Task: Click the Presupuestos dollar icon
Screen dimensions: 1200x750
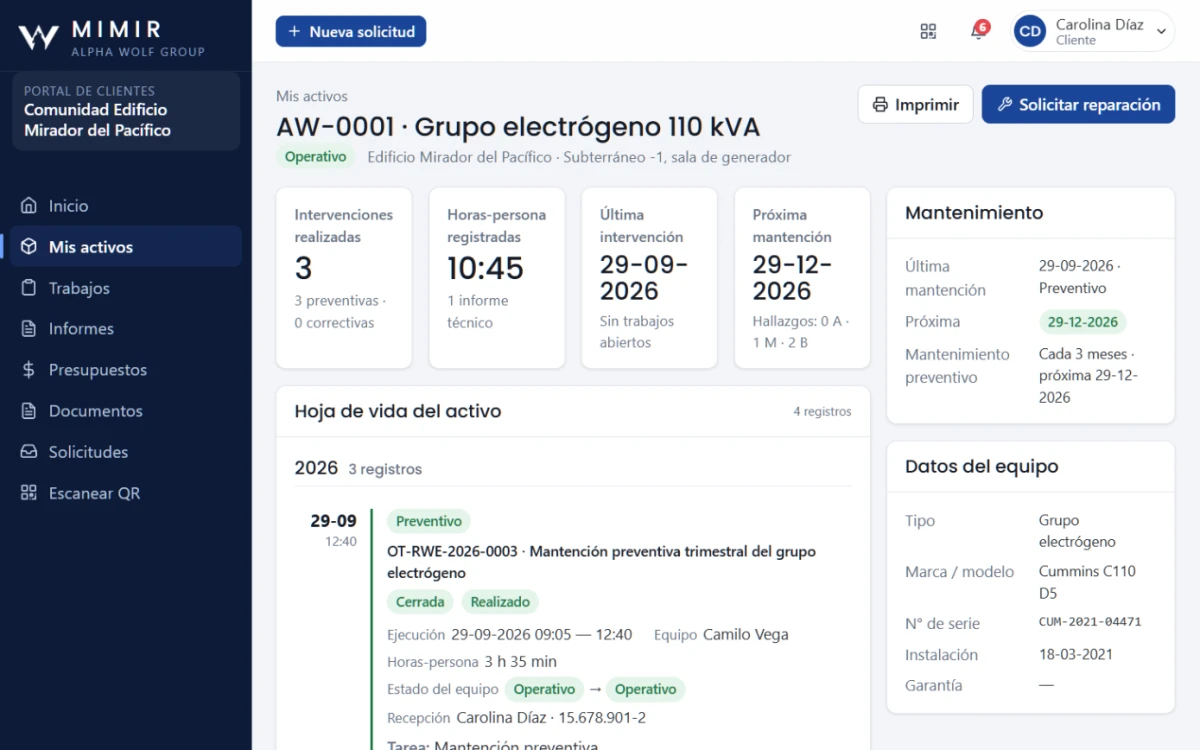Action: pyautogui.click(x=29, y=370)
